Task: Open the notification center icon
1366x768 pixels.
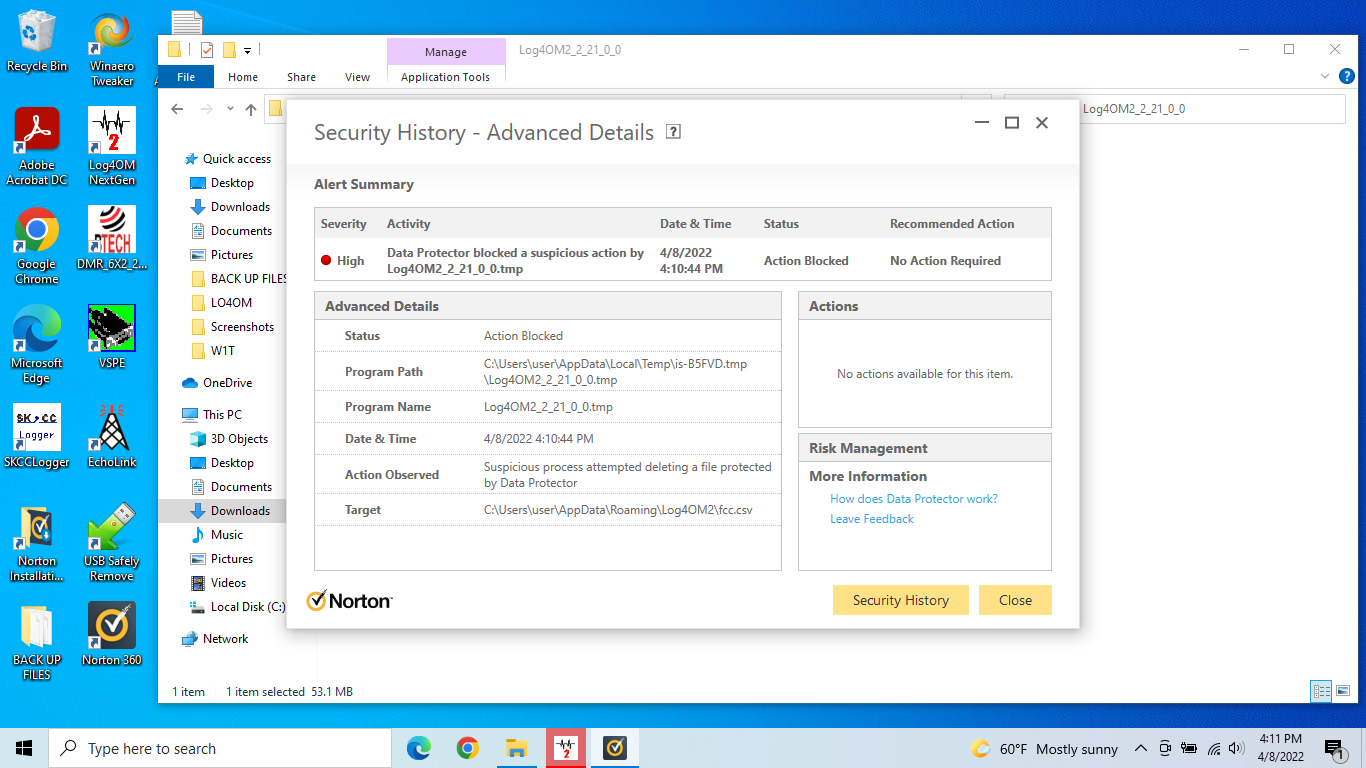Action: point(1334,748)
